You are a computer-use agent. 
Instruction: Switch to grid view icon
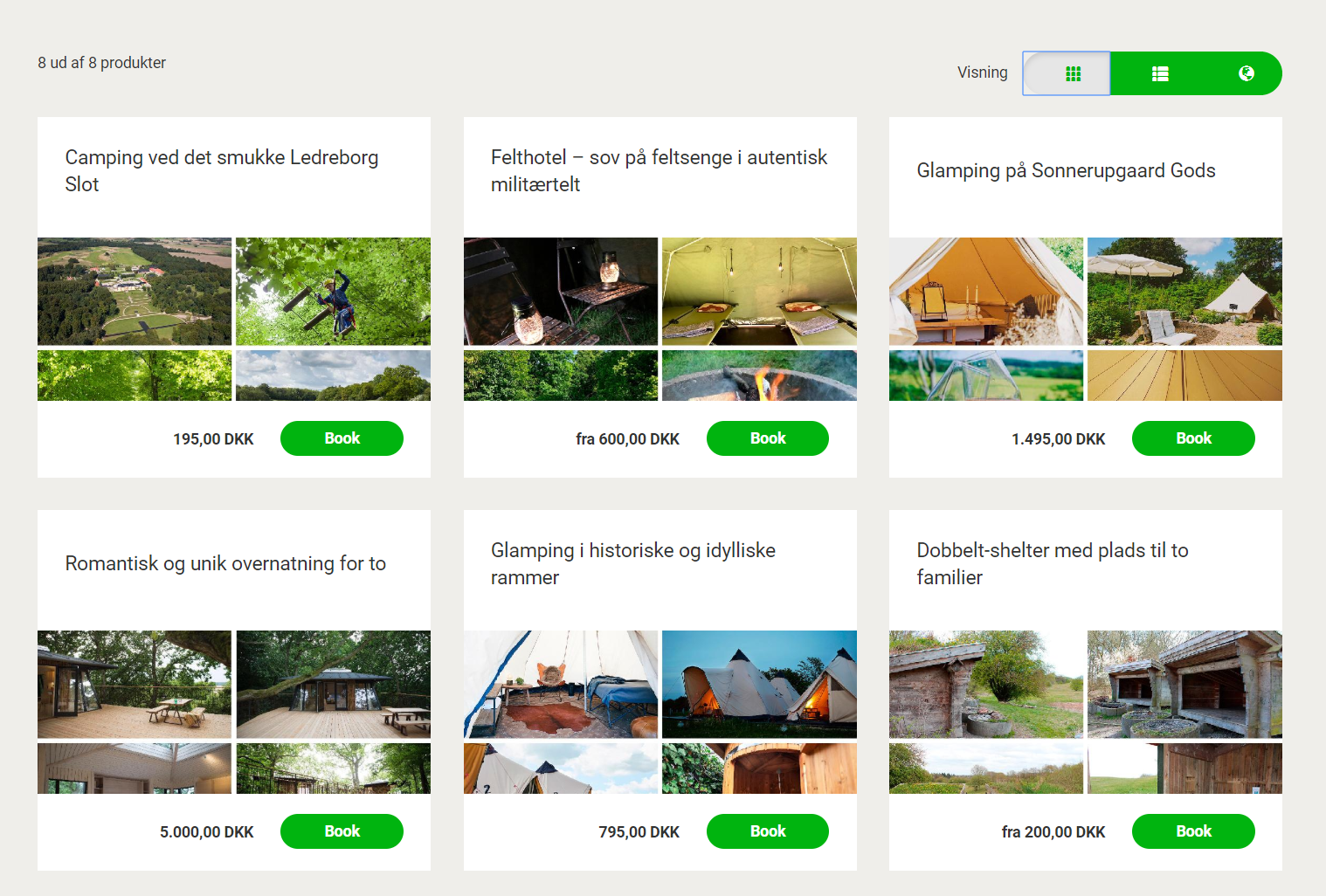tap(1073, 74)
